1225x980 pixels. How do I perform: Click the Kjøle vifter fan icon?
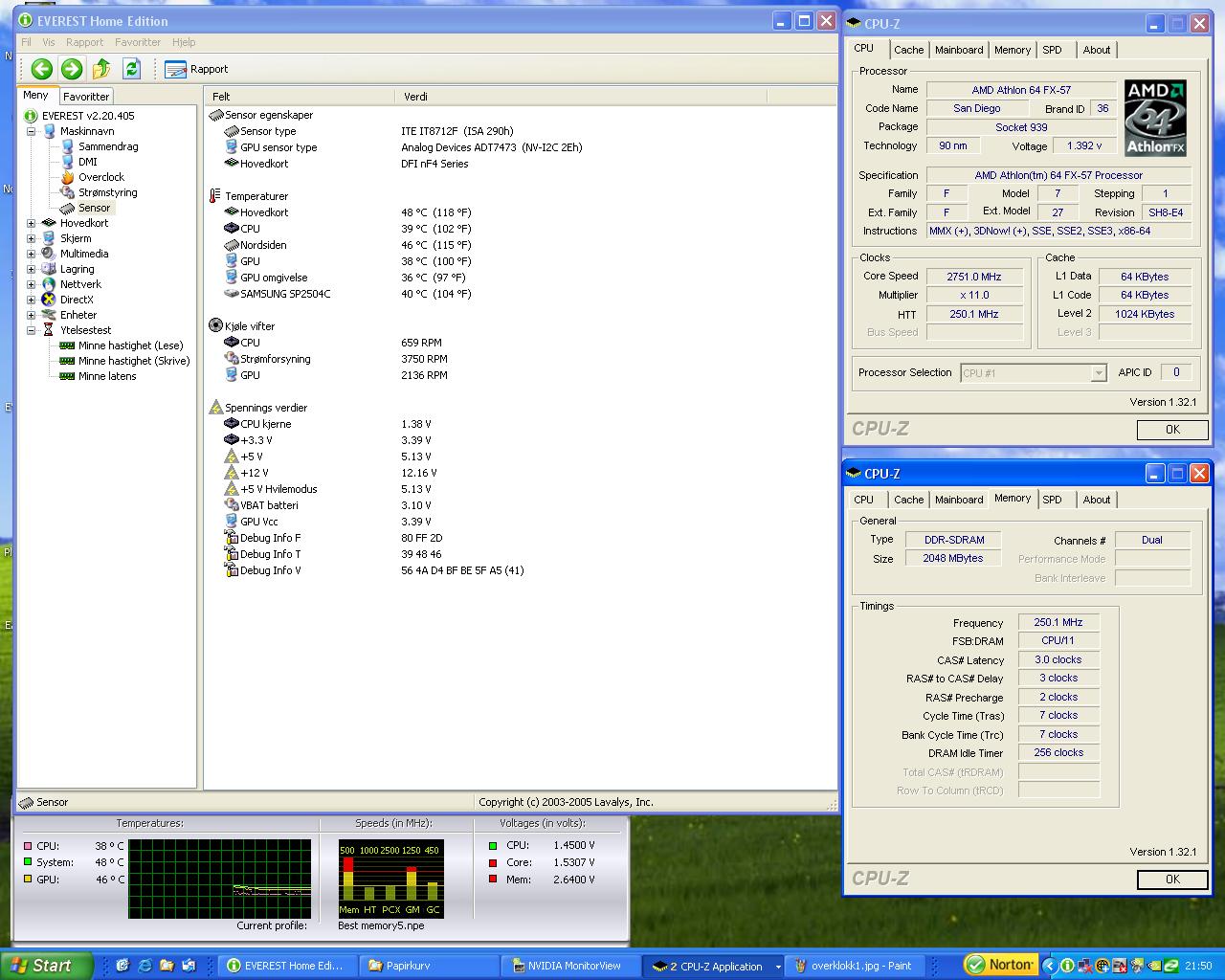215,326
